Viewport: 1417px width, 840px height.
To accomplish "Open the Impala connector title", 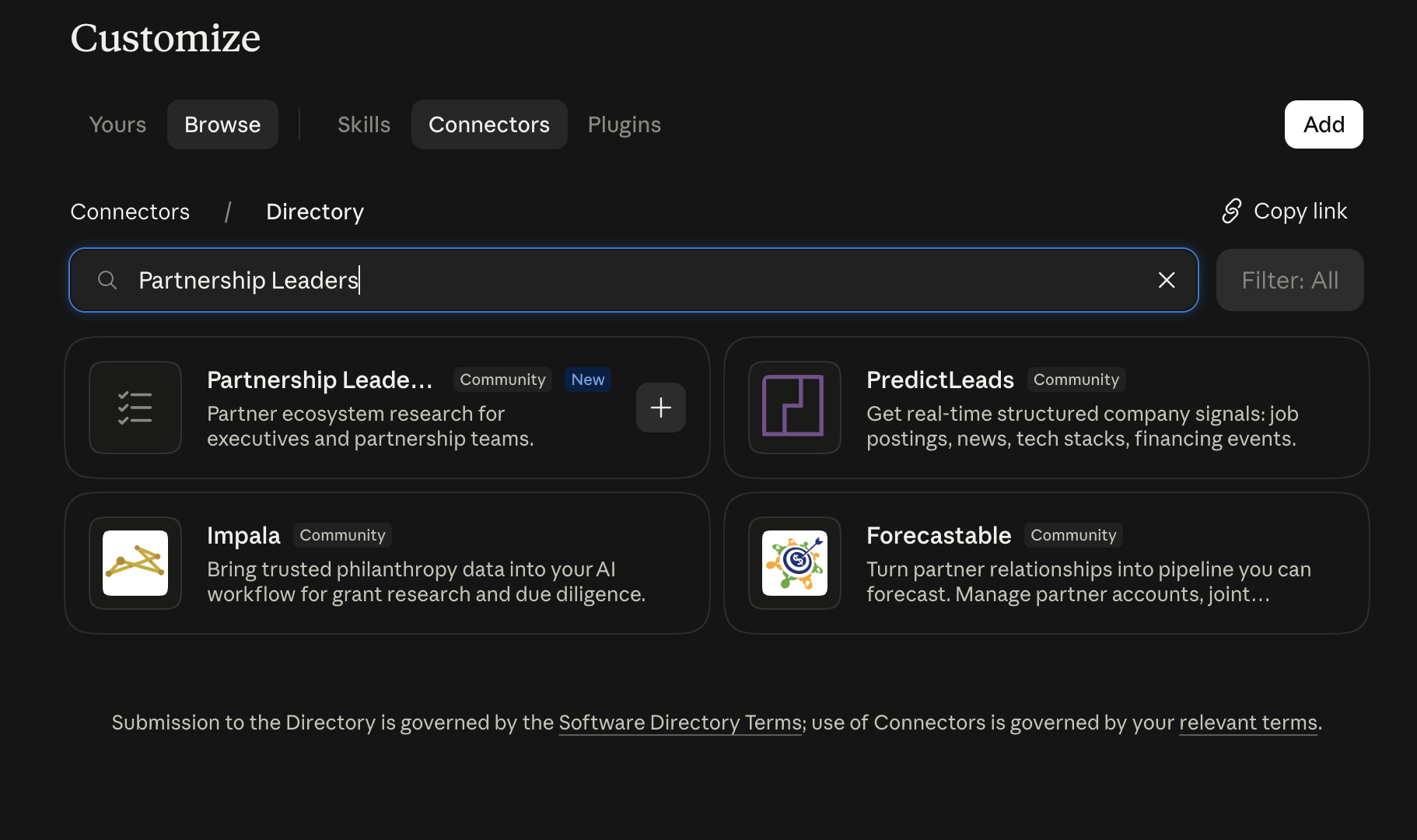I will 243,535.
